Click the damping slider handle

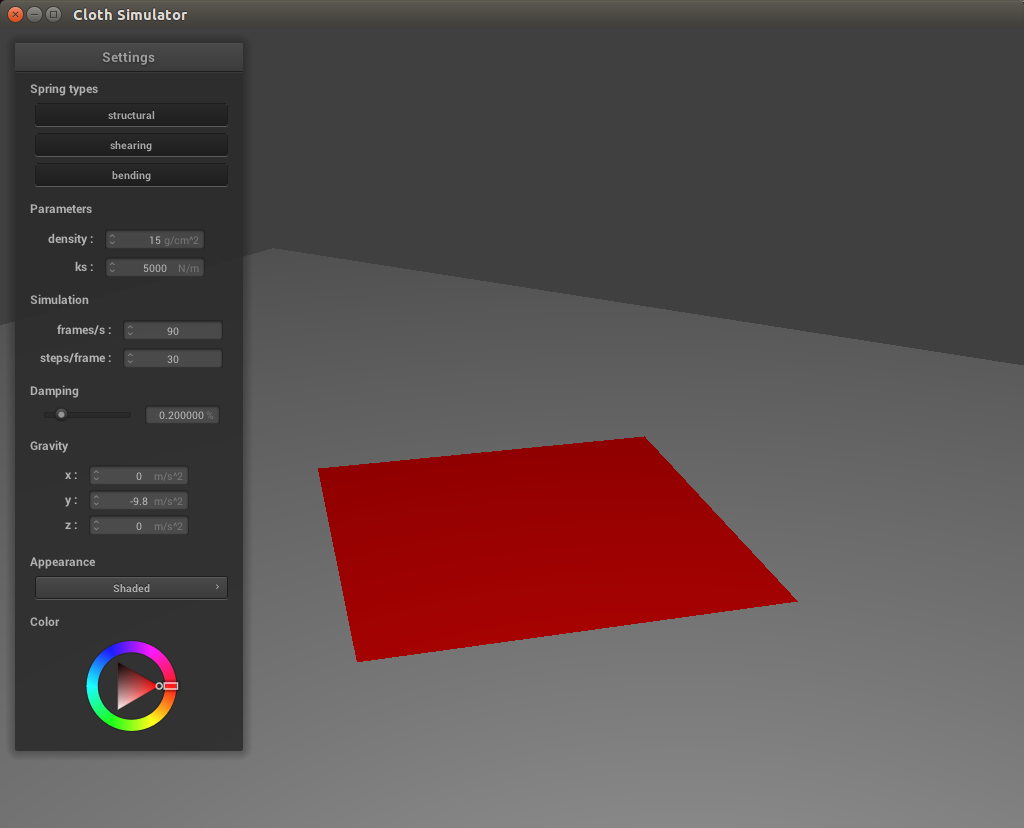pyautogui.click(x=61, y=414)
